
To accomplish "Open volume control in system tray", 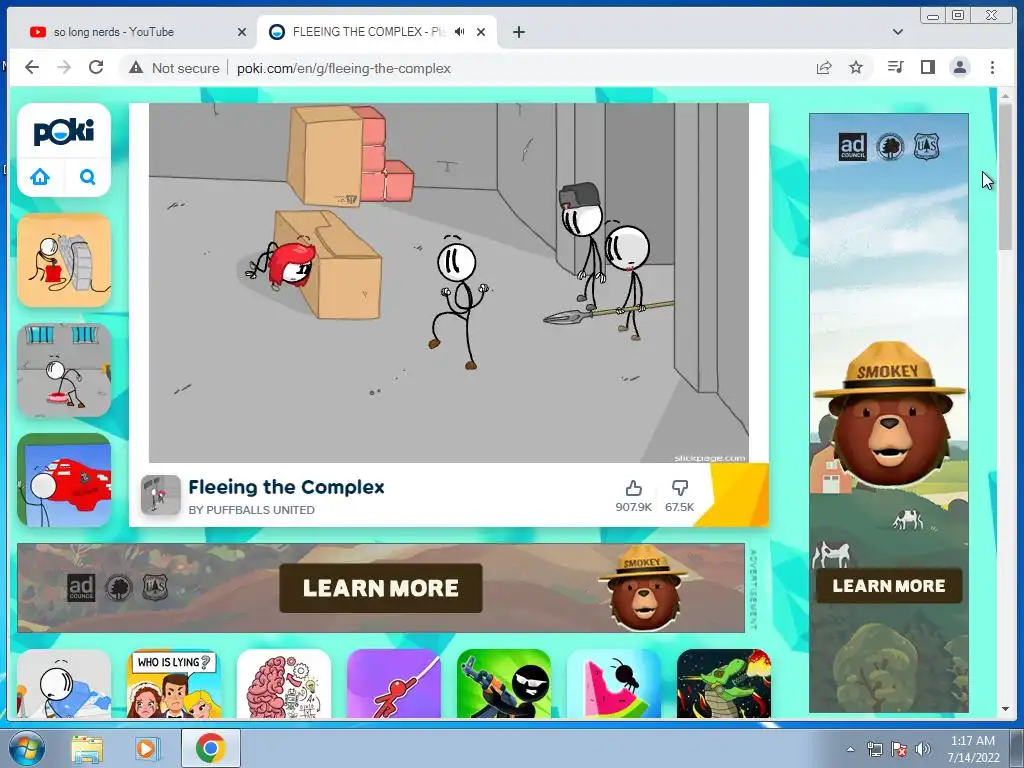I will [923, 749].
